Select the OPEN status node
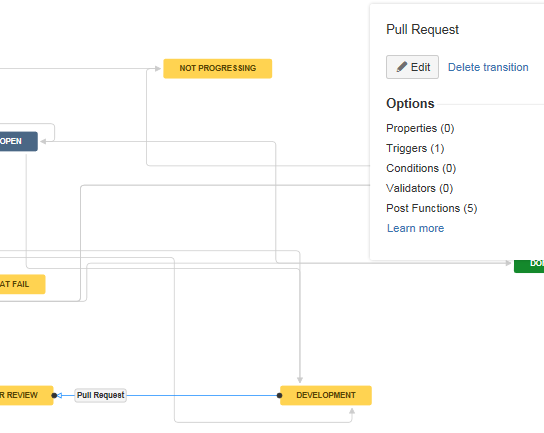Screen dimensions: 544x433 click(x=19, y=141)
